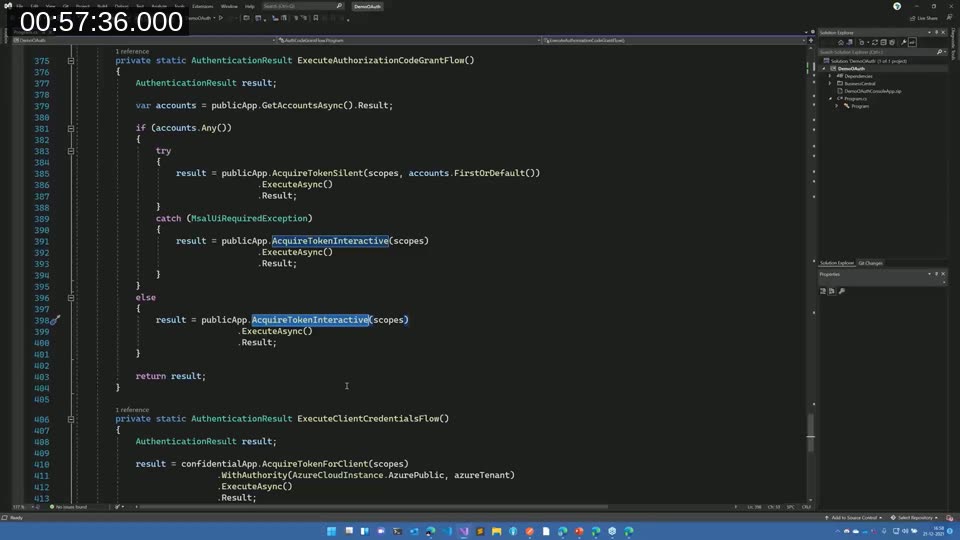Click the bookmark icon in toolbar
Screen dimensions: 960x540
316,18
